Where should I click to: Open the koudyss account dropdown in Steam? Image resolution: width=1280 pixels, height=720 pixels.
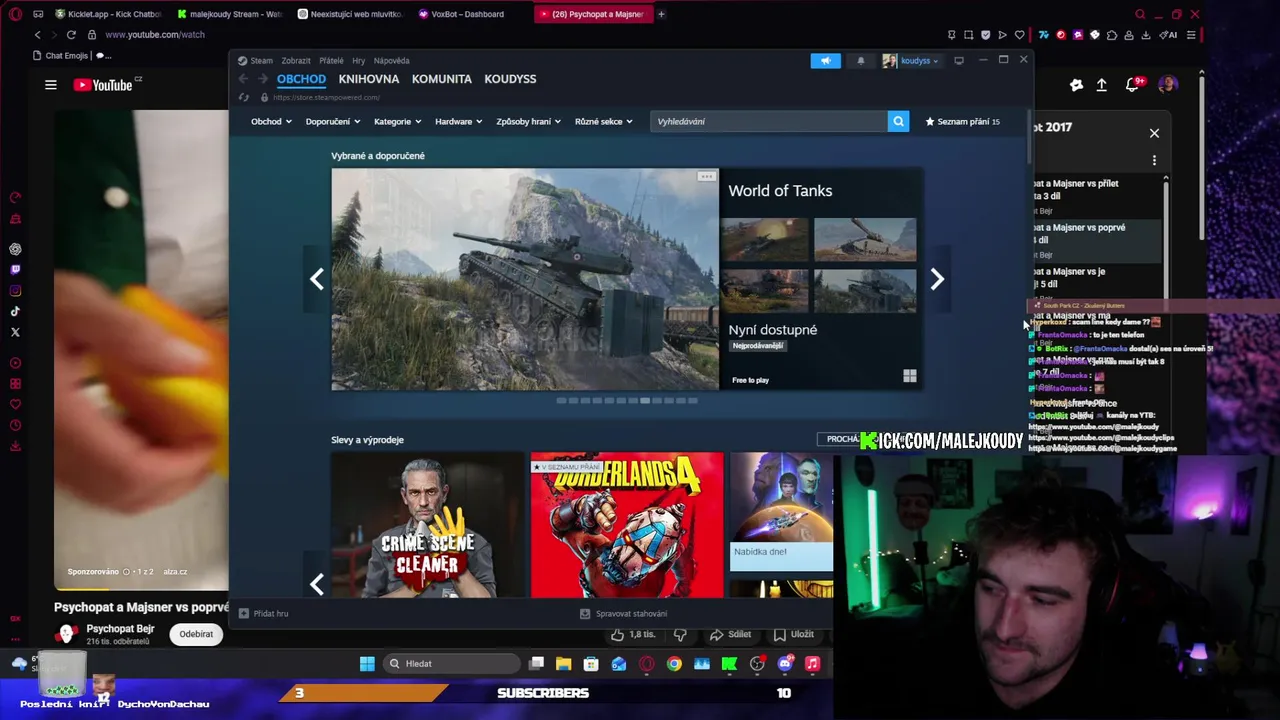point(911,61)
